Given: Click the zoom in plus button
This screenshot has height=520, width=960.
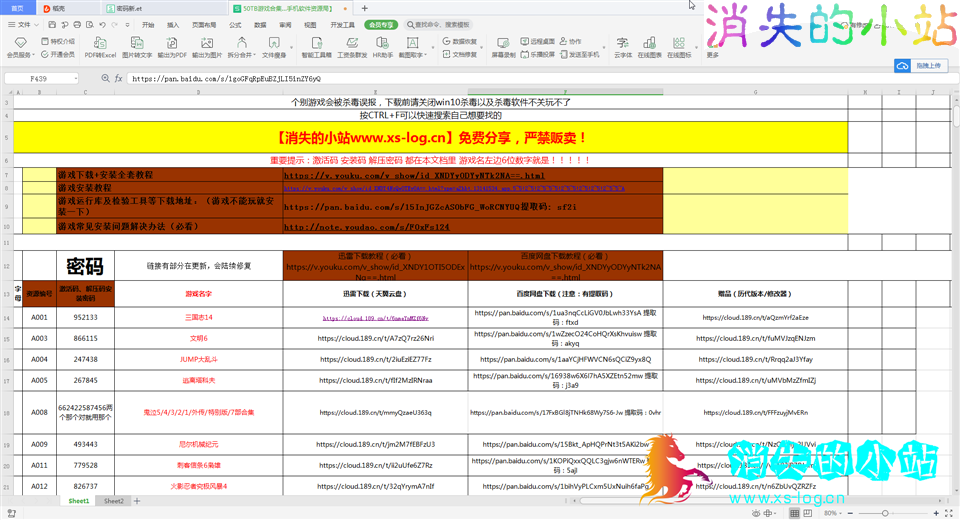Looking at the screenshot, I should (936, 513).
